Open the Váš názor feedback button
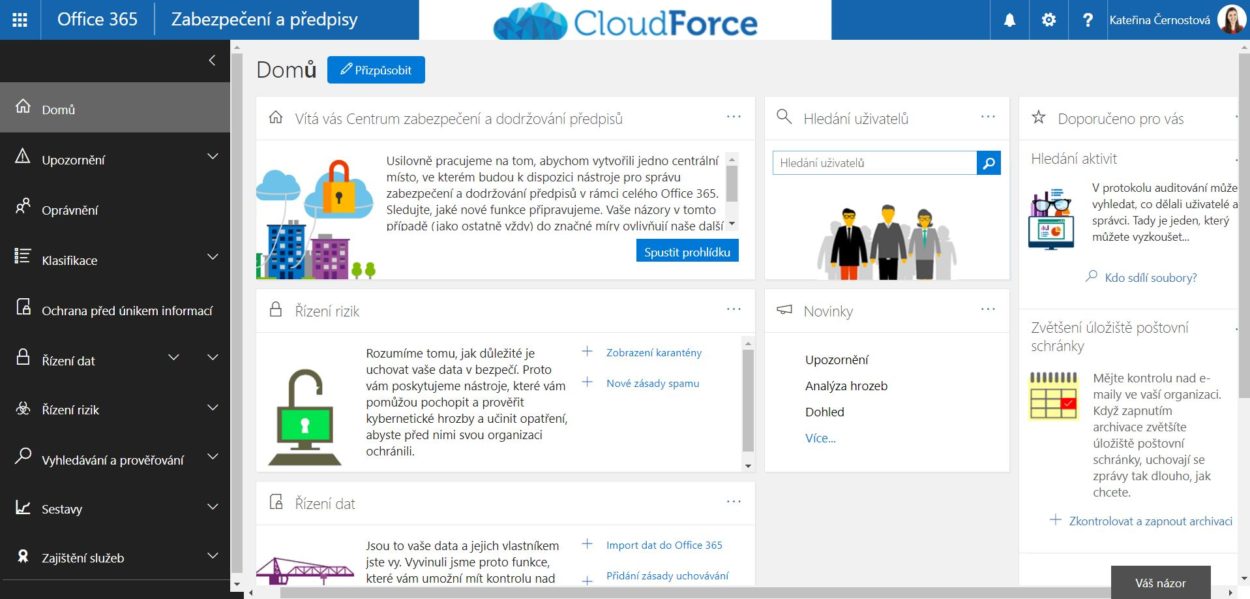This screenshot has height=599, width=1250. click(x=1160, y=582)
